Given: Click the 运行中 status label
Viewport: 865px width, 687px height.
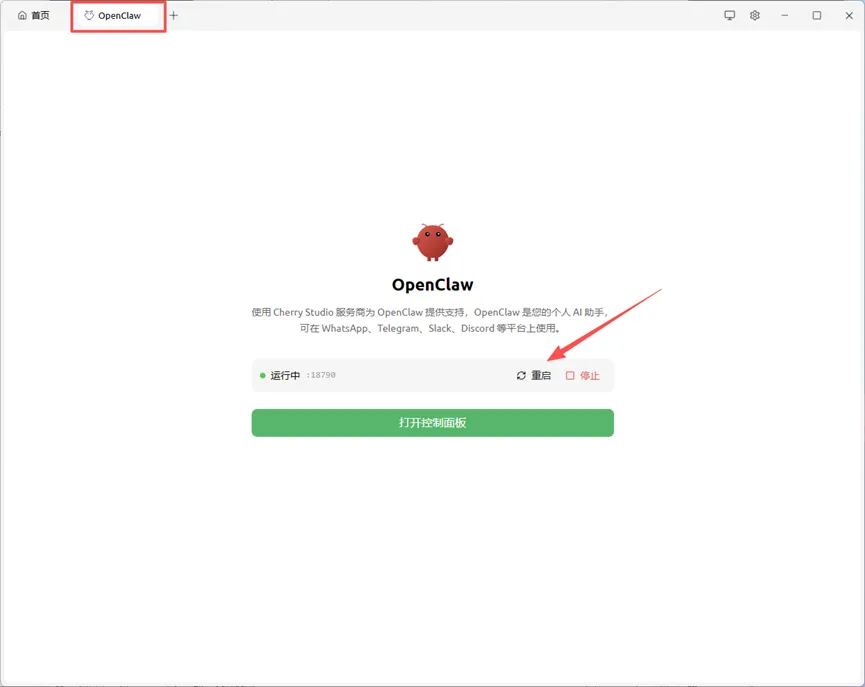Looking at the screenshot, I should [x=285, y=375].
